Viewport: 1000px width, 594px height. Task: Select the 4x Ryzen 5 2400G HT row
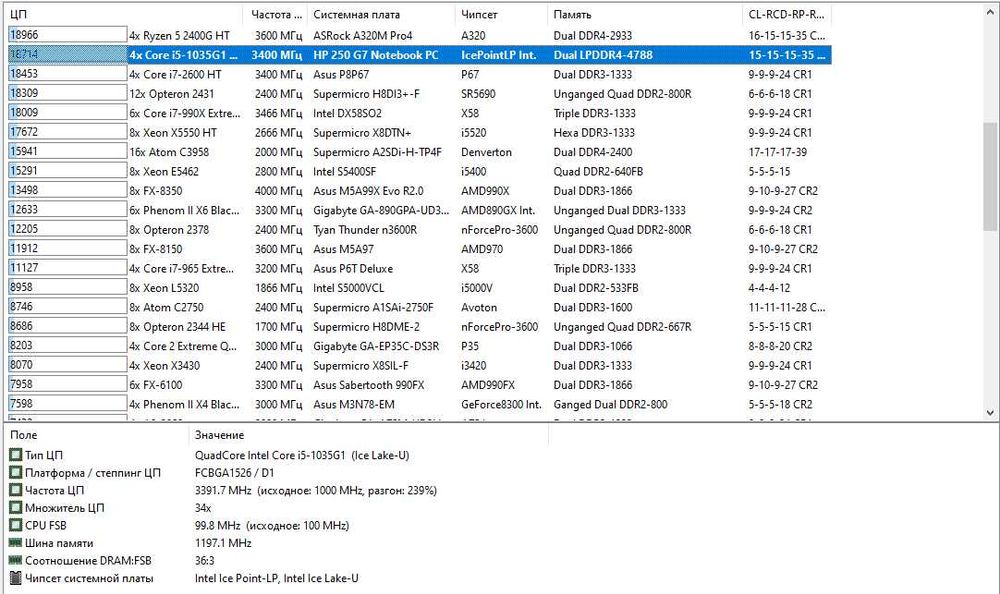[x=420, y=36]
